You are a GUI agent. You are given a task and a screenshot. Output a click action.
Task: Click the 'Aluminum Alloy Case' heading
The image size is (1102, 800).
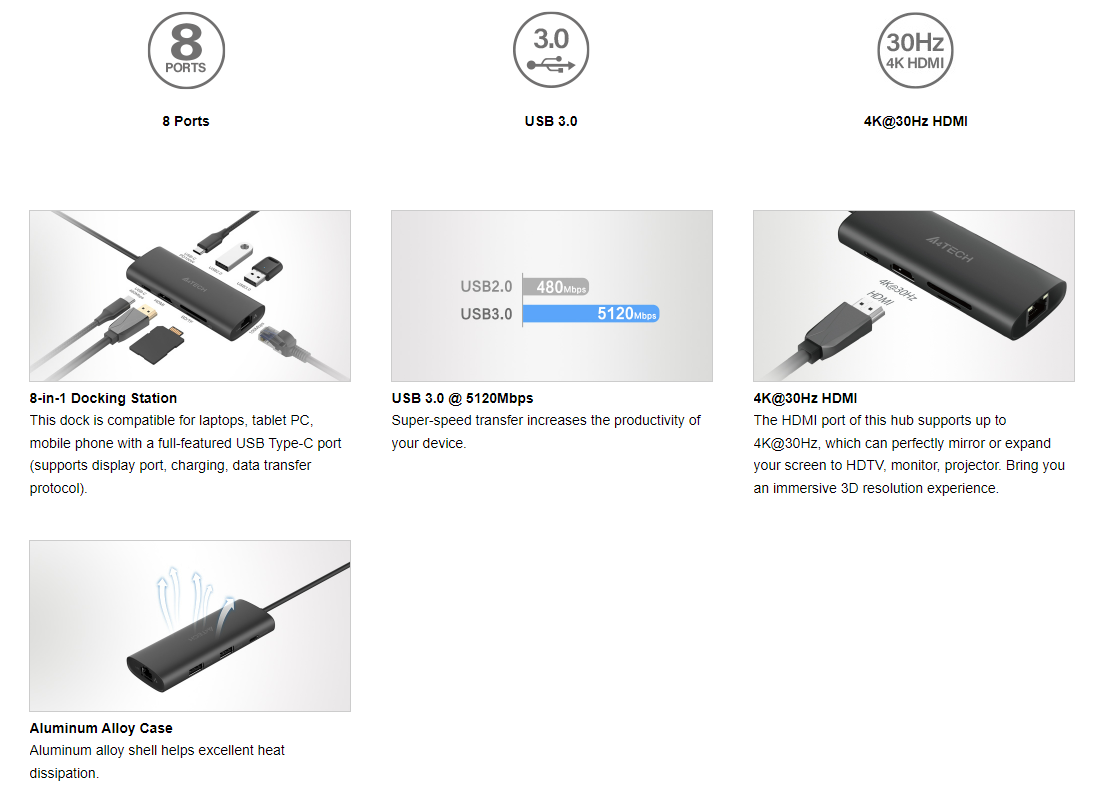tap(101, 728)
